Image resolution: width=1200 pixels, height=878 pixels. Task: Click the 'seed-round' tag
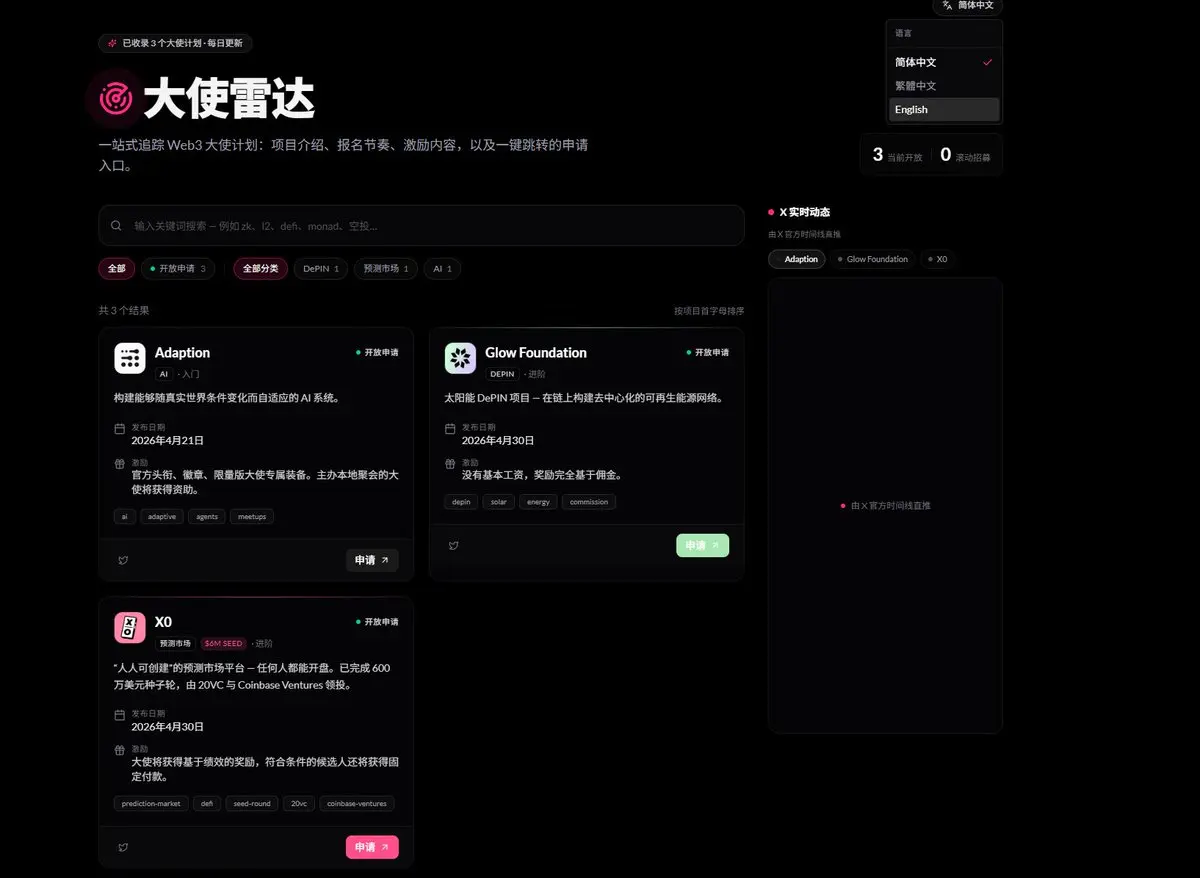(x=252, y=803)
